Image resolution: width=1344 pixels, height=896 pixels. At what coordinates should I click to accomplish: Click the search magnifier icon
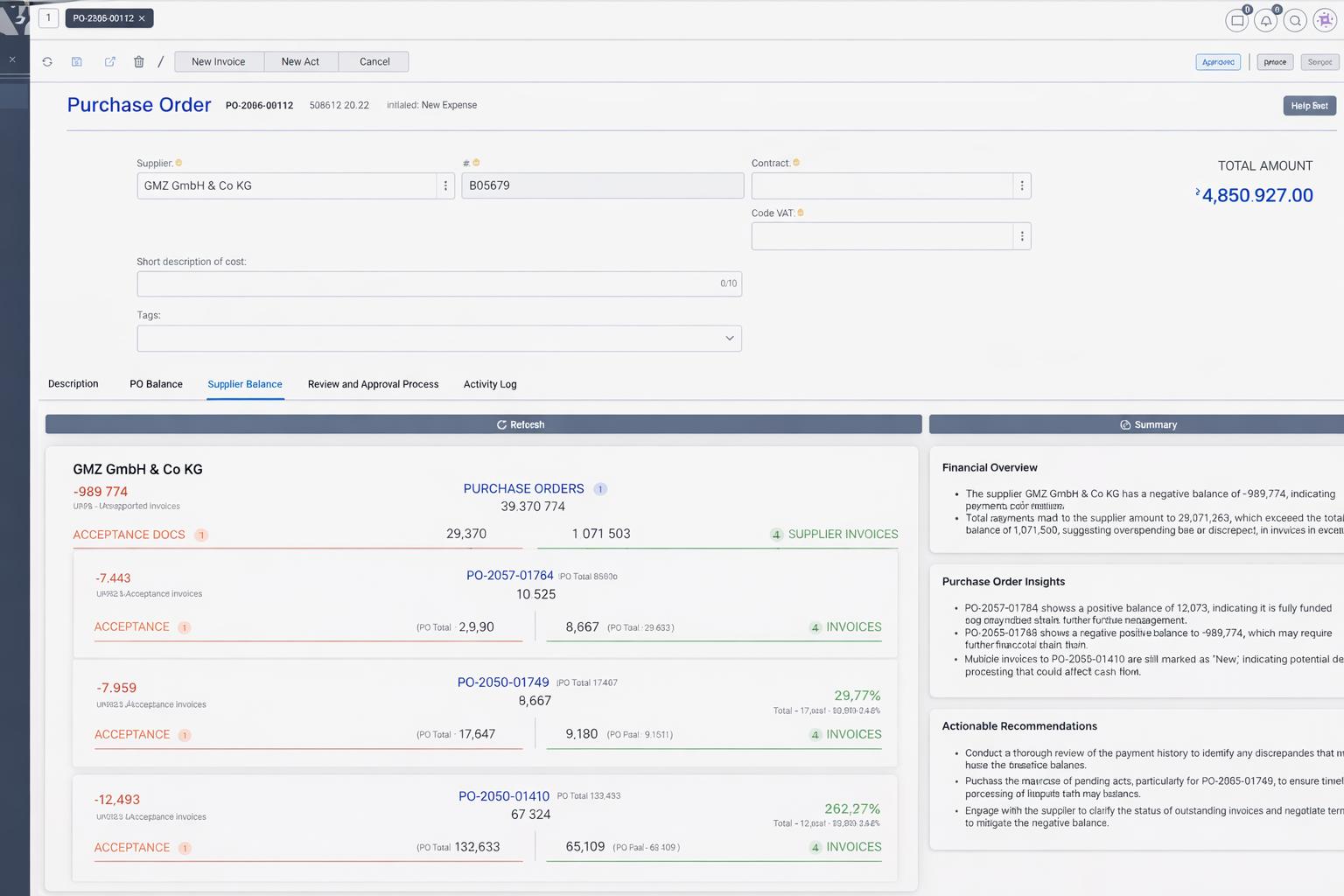(1295, 20)
